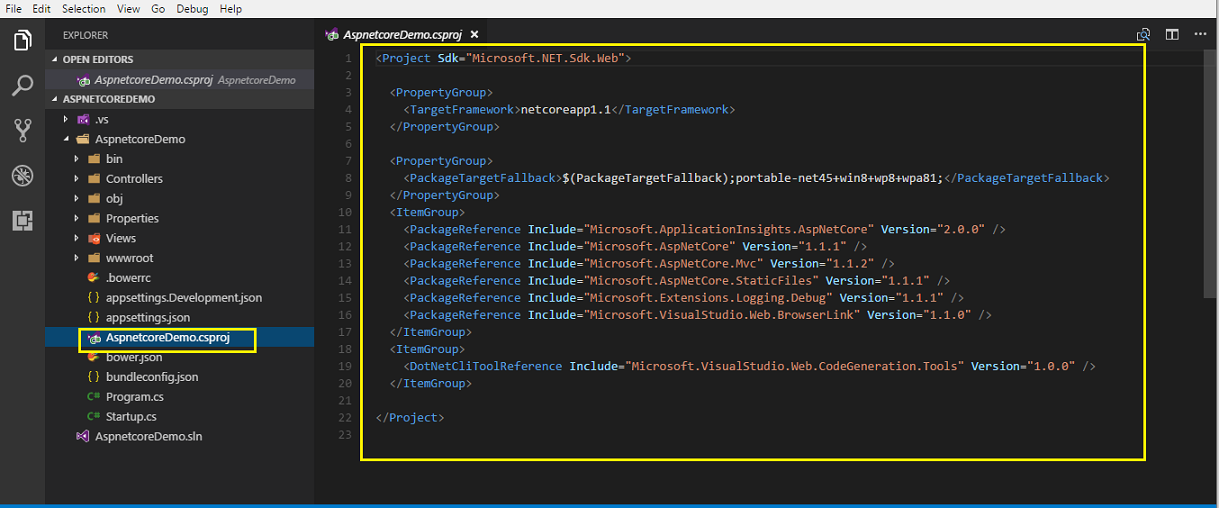Open the Extensions view in activity bar
Viewport: 1219px width, 508px height.
pyautogui.click(x=22, y=220)
